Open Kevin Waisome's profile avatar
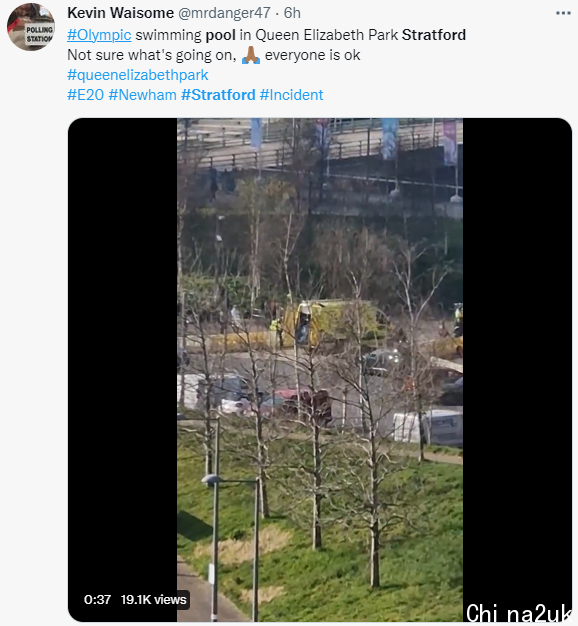Image resolution: width=578 pixels, height=626 pixels. pos(31,27)
